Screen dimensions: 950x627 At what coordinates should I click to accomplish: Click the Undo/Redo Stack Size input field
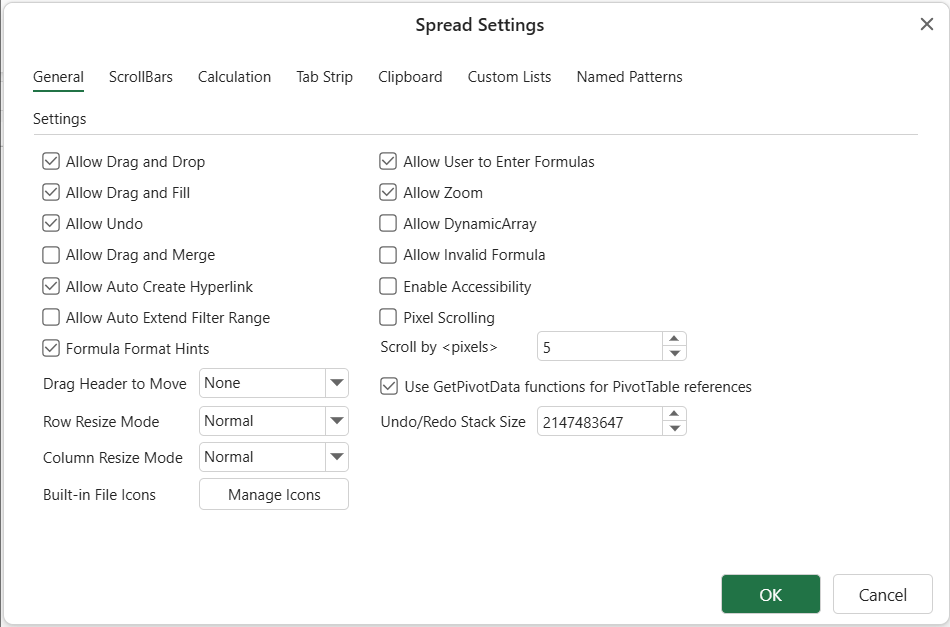(x=599, y=422)
